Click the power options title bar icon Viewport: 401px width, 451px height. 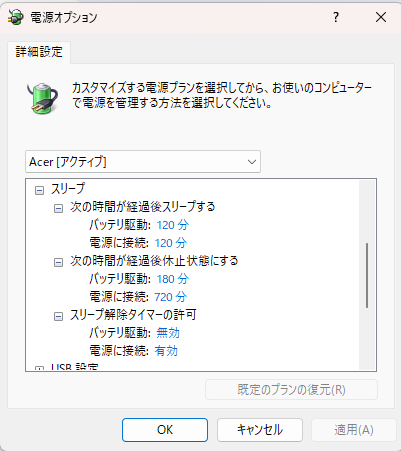(16, 17)
